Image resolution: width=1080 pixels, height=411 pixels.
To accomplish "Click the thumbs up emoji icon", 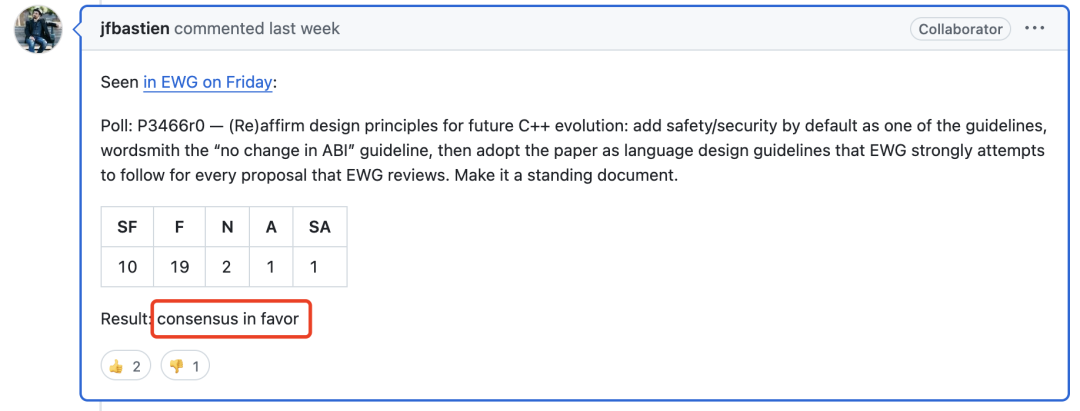I will click(116, 366).
